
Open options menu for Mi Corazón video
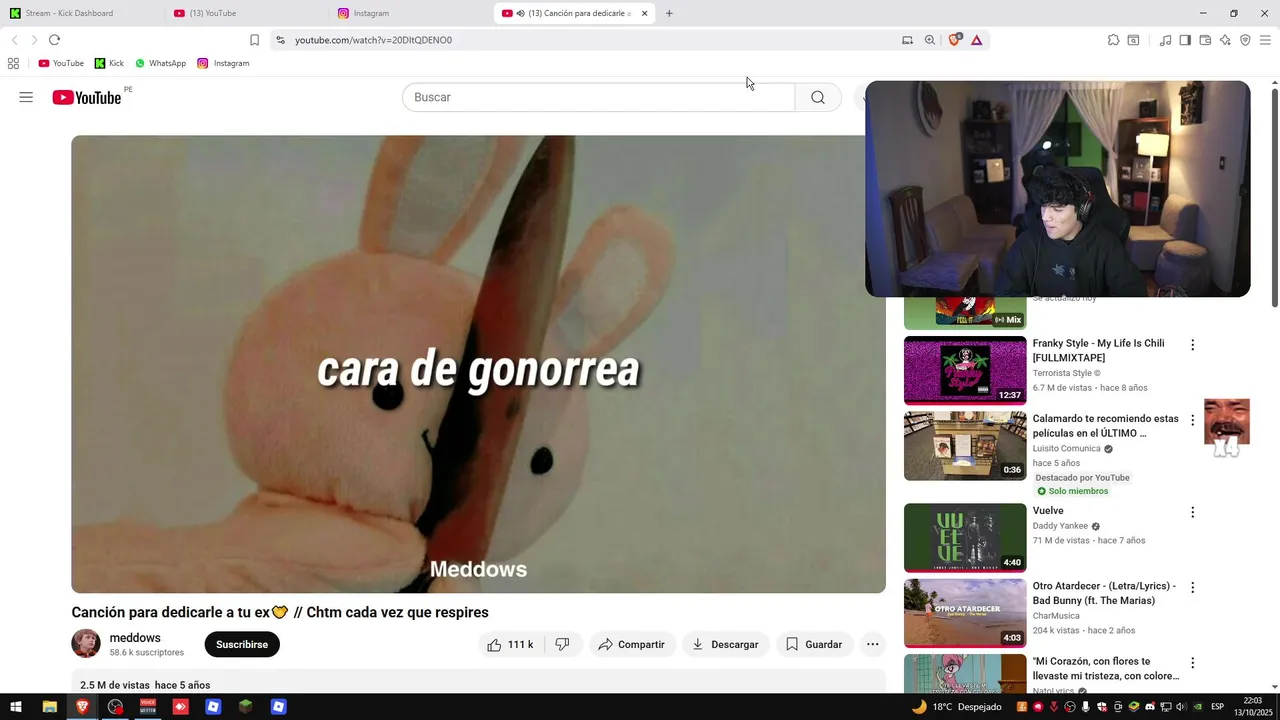click(x=1192, y=662)
